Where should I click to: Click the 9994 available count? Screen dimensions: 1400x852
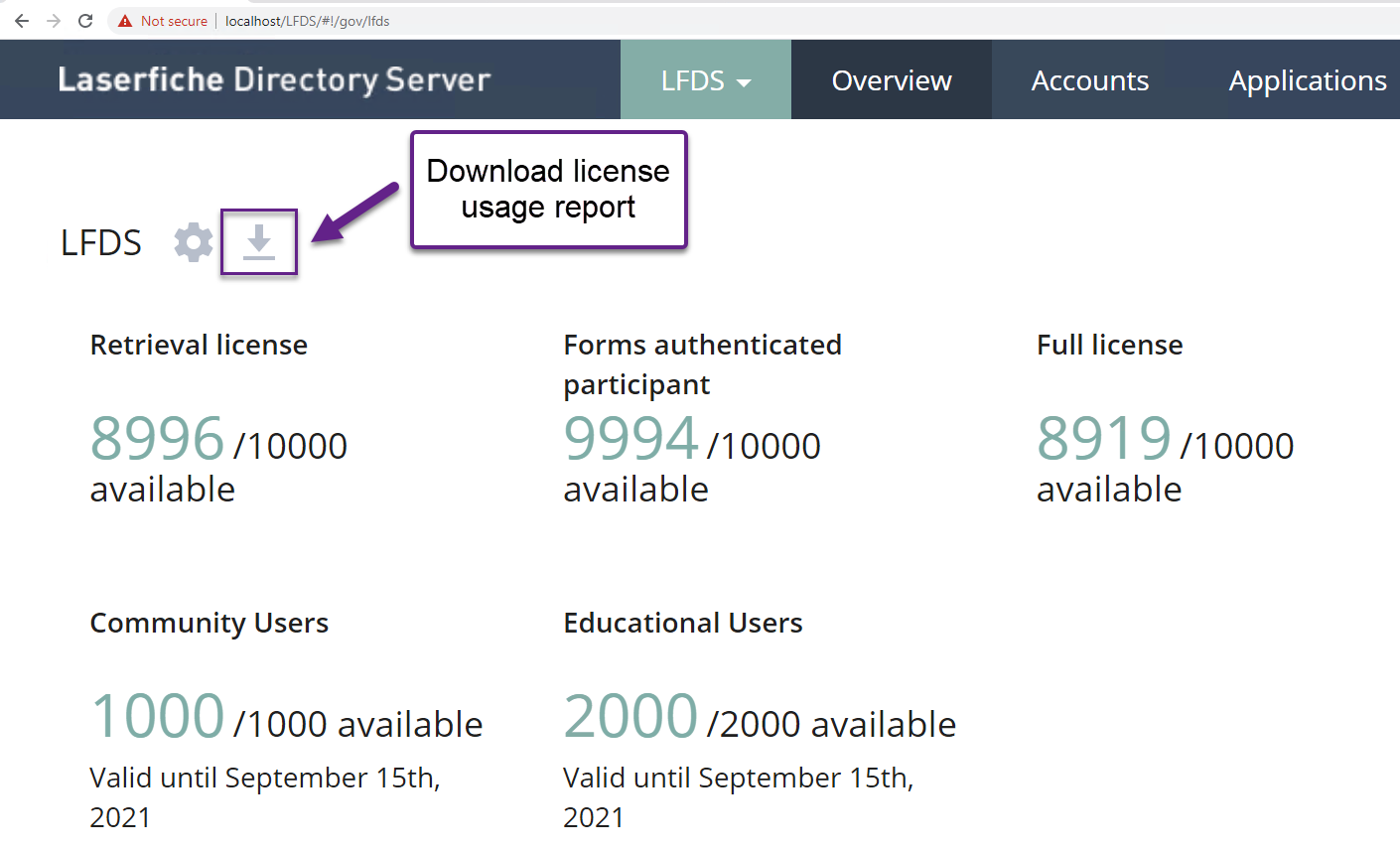(x=631, y=438)
